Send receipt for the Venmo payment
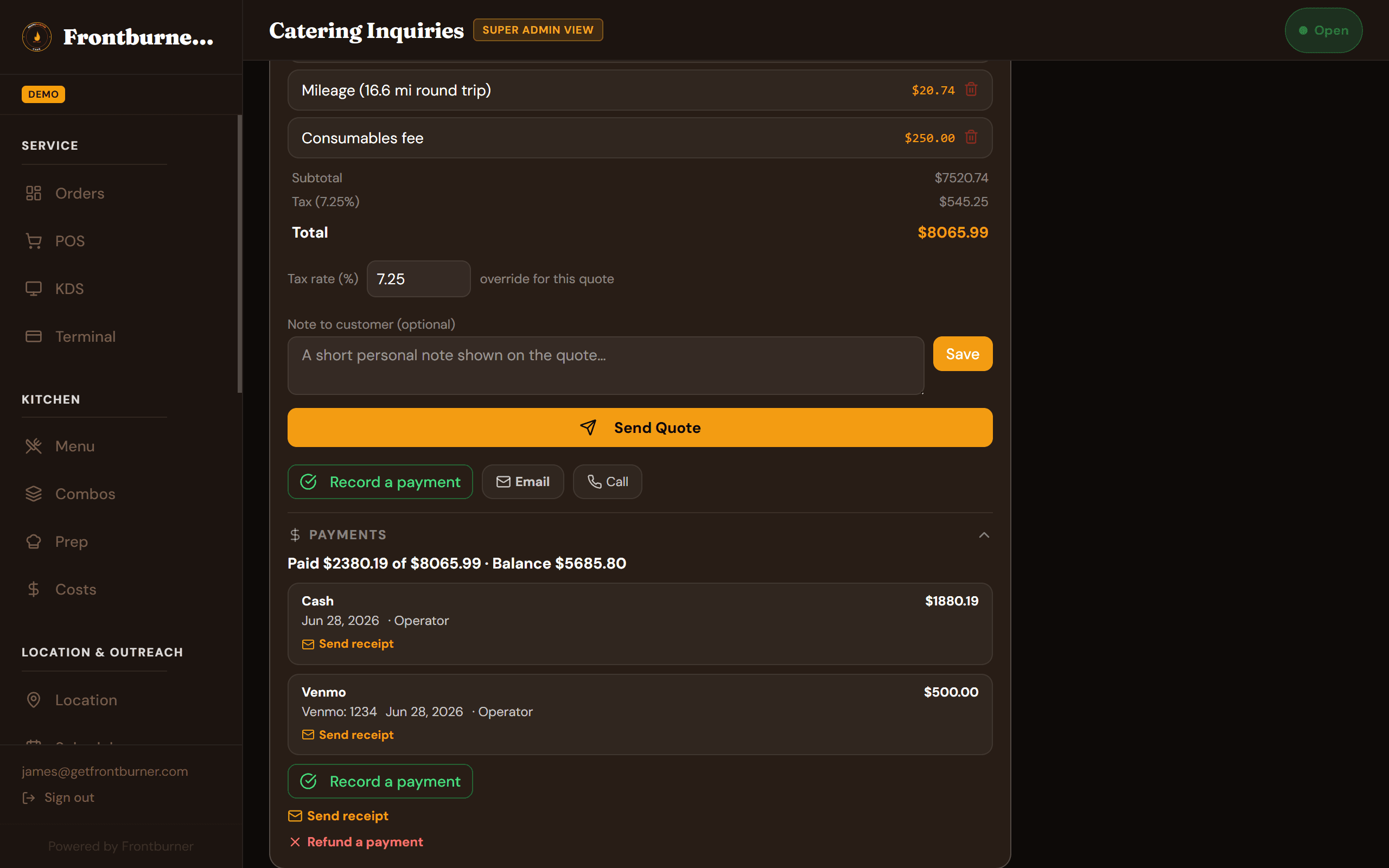This screenshot has height=868, width=1389. tap(348, 735)
